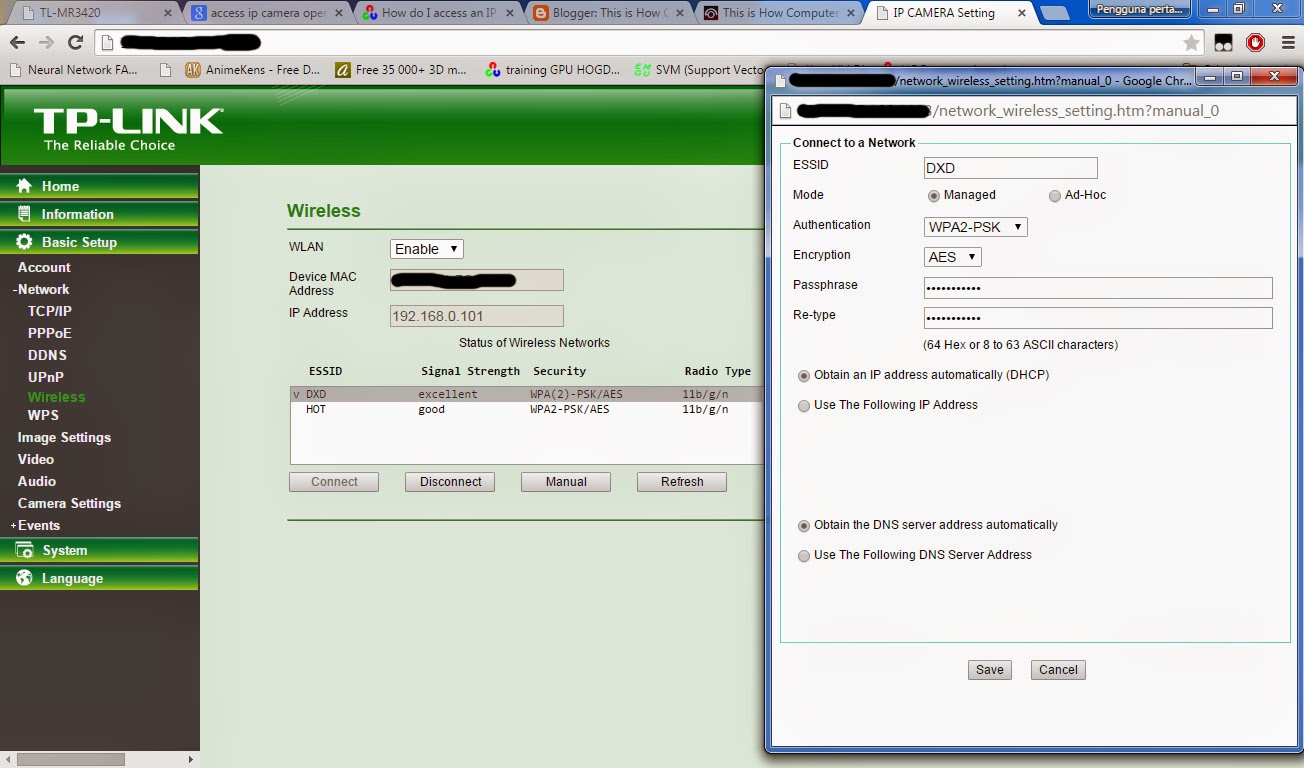This screenshot has height=768, width=1304.
Task: Click the Manual button
Action: pos(566,482)
